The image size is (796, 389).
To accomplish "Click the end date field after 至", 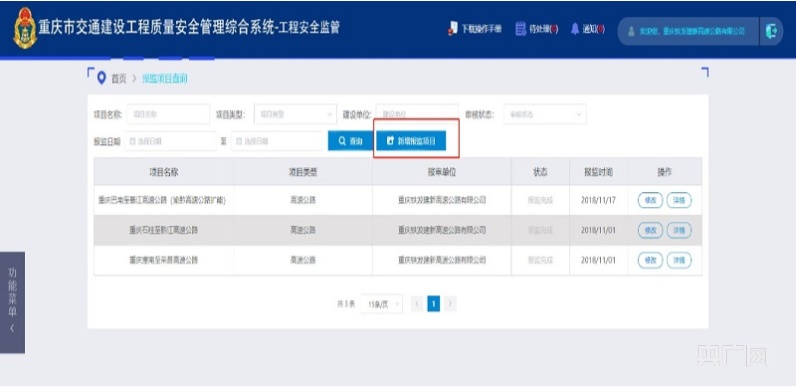I will 277,141.
